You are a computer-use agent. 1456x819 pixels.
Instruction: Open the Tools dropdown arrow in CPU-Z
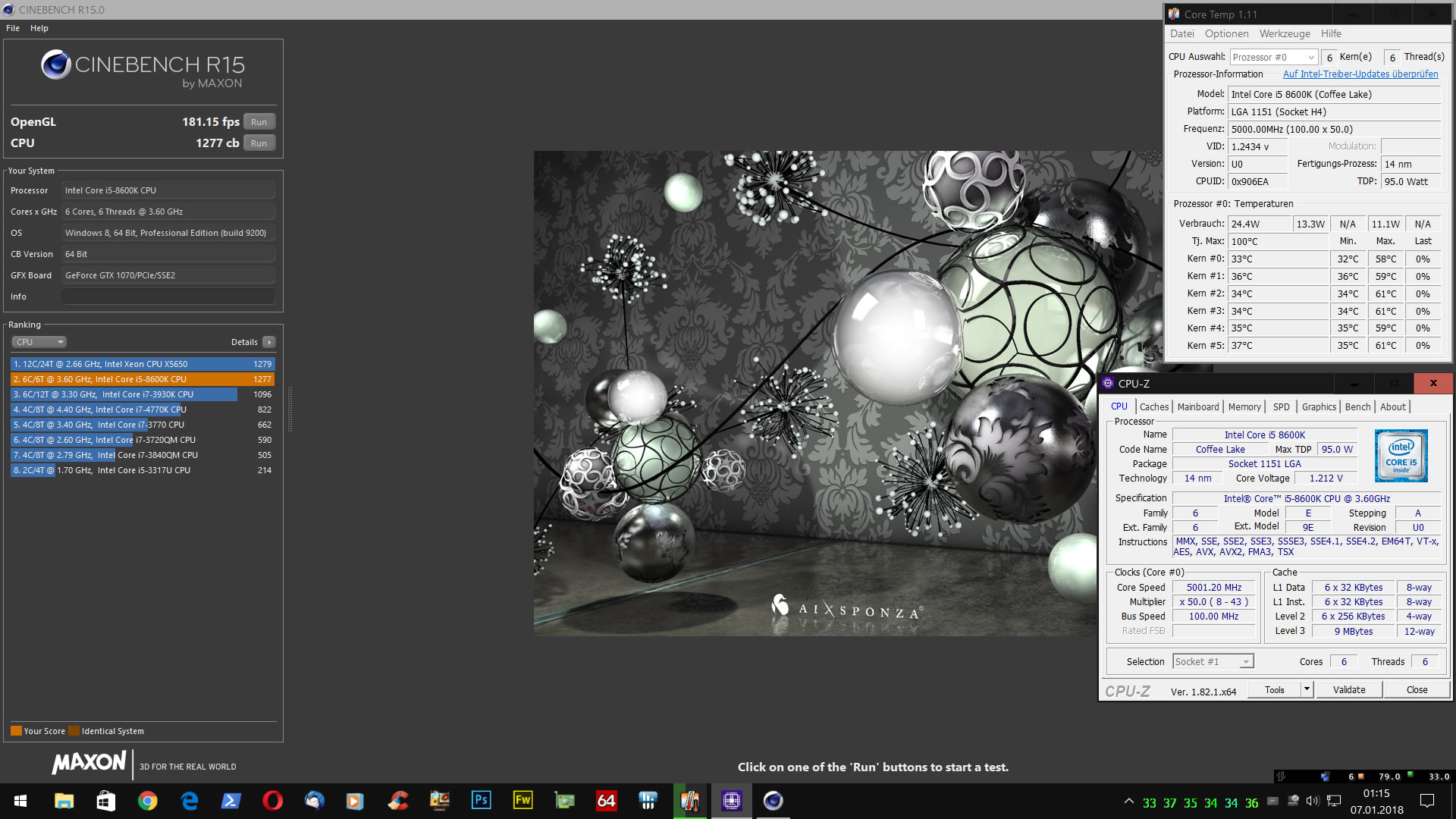pos(1307,689)
